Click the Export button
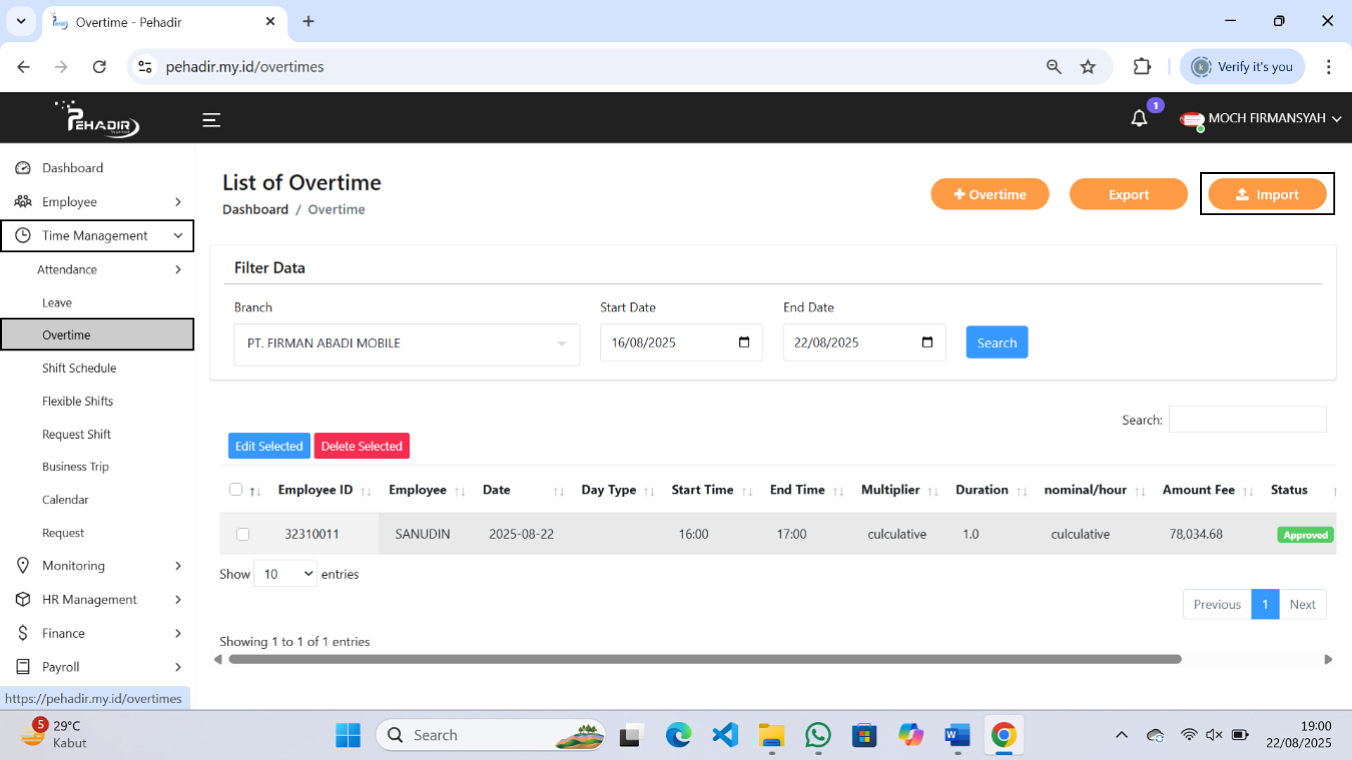1352x760 pixels. [1128, 195]
